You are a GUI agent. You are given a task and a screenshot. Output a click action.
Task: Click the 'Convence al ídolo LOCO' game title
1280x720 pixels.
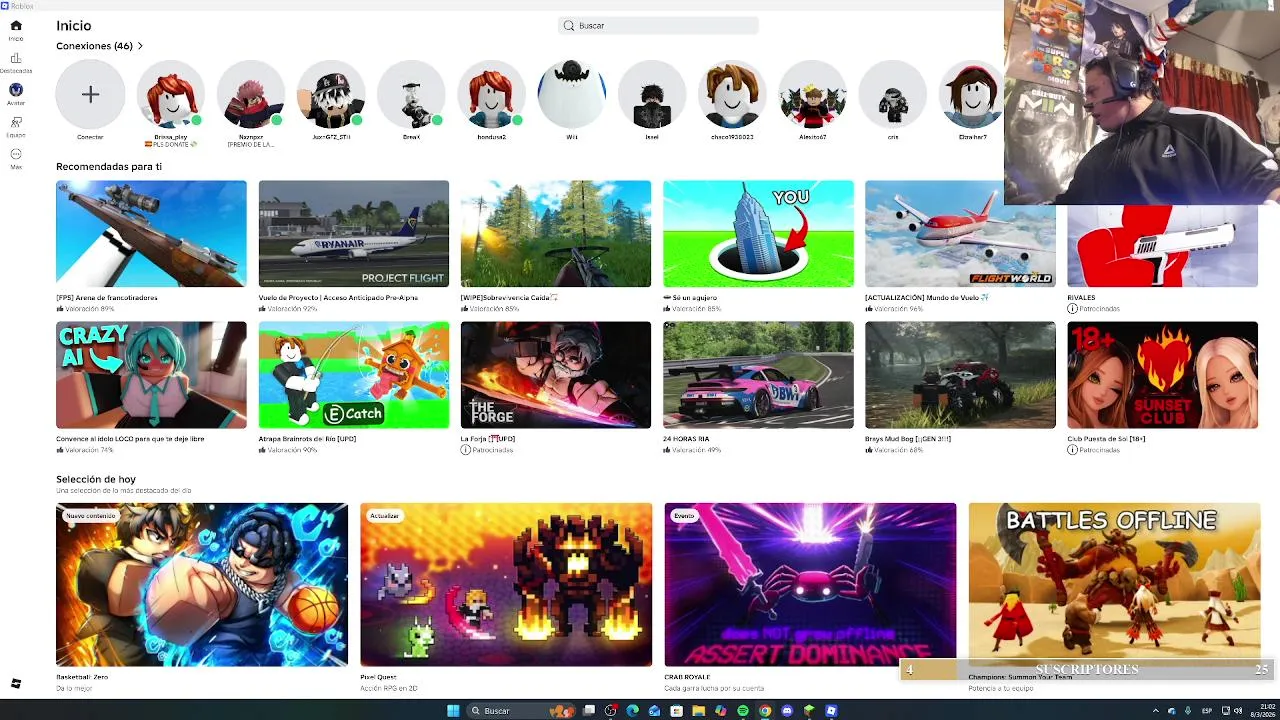click(x=130, y=439)
